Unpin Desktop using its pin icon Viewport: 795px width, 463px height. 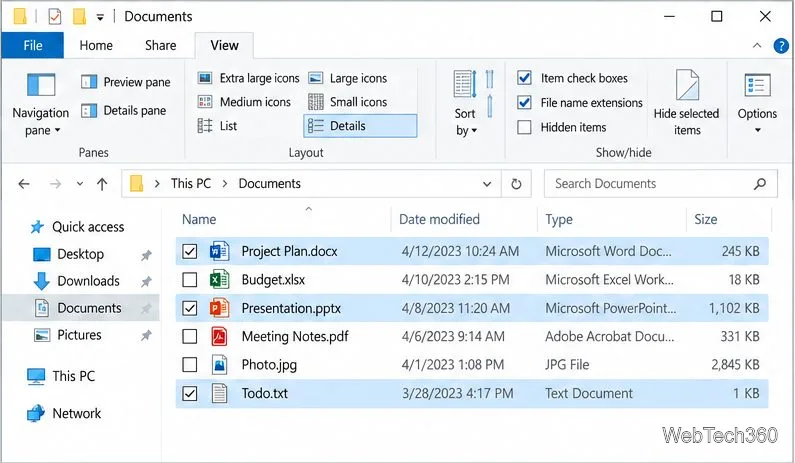click(x=146, y=255)
